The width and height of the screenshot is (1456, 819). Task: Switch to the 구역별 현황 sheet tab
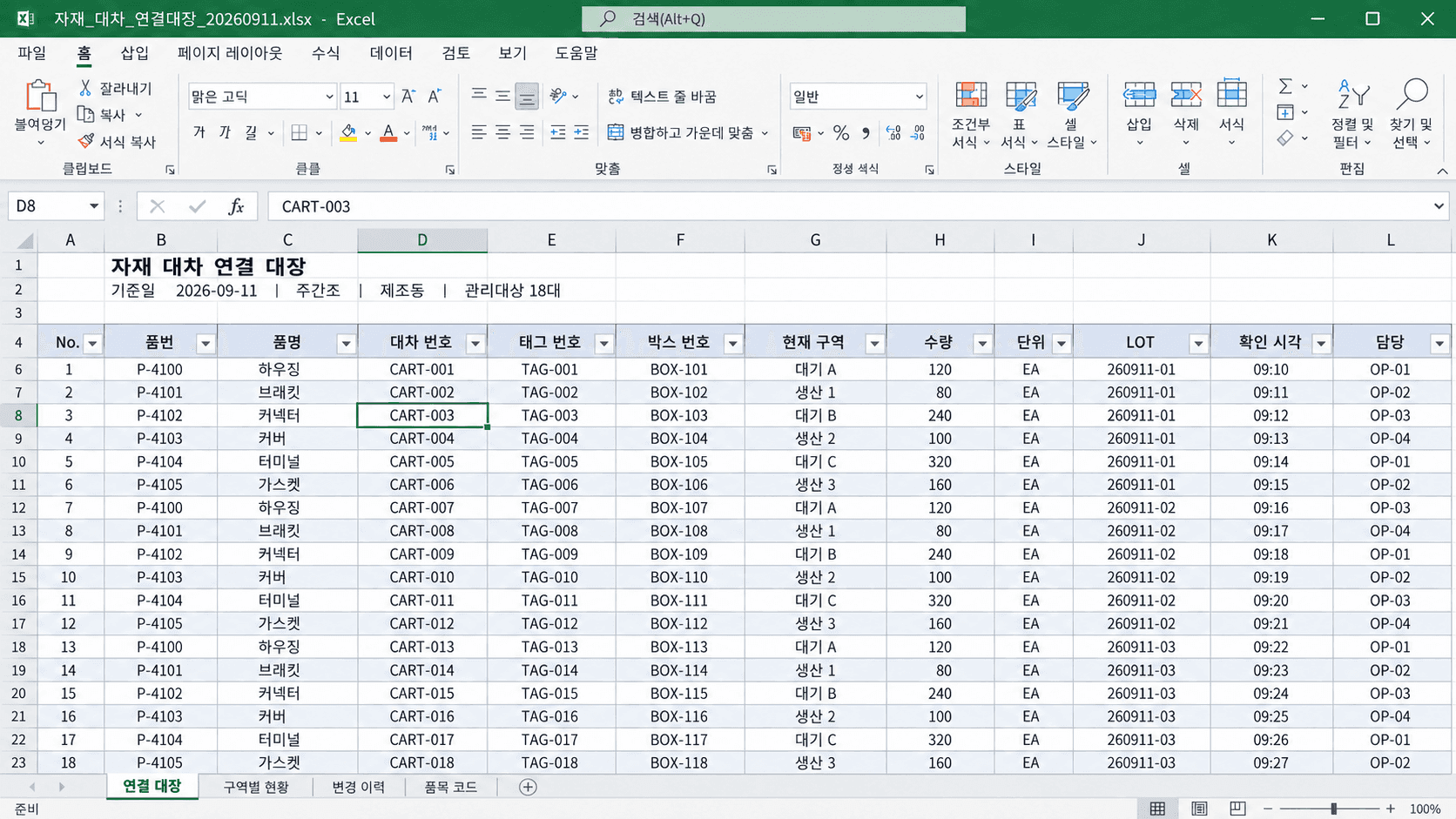tap(256, 787)
